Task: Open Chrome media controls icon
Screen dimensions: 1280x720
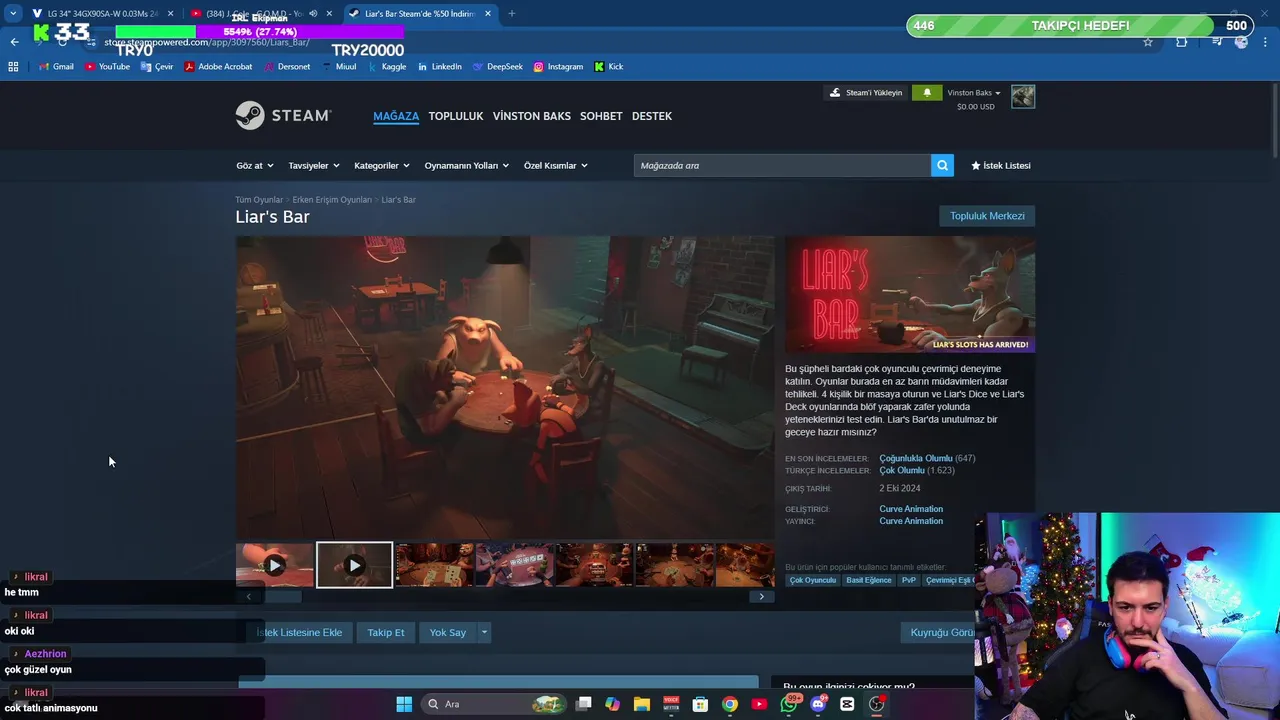Action: pyautogui.click(x=1216, y=42)
